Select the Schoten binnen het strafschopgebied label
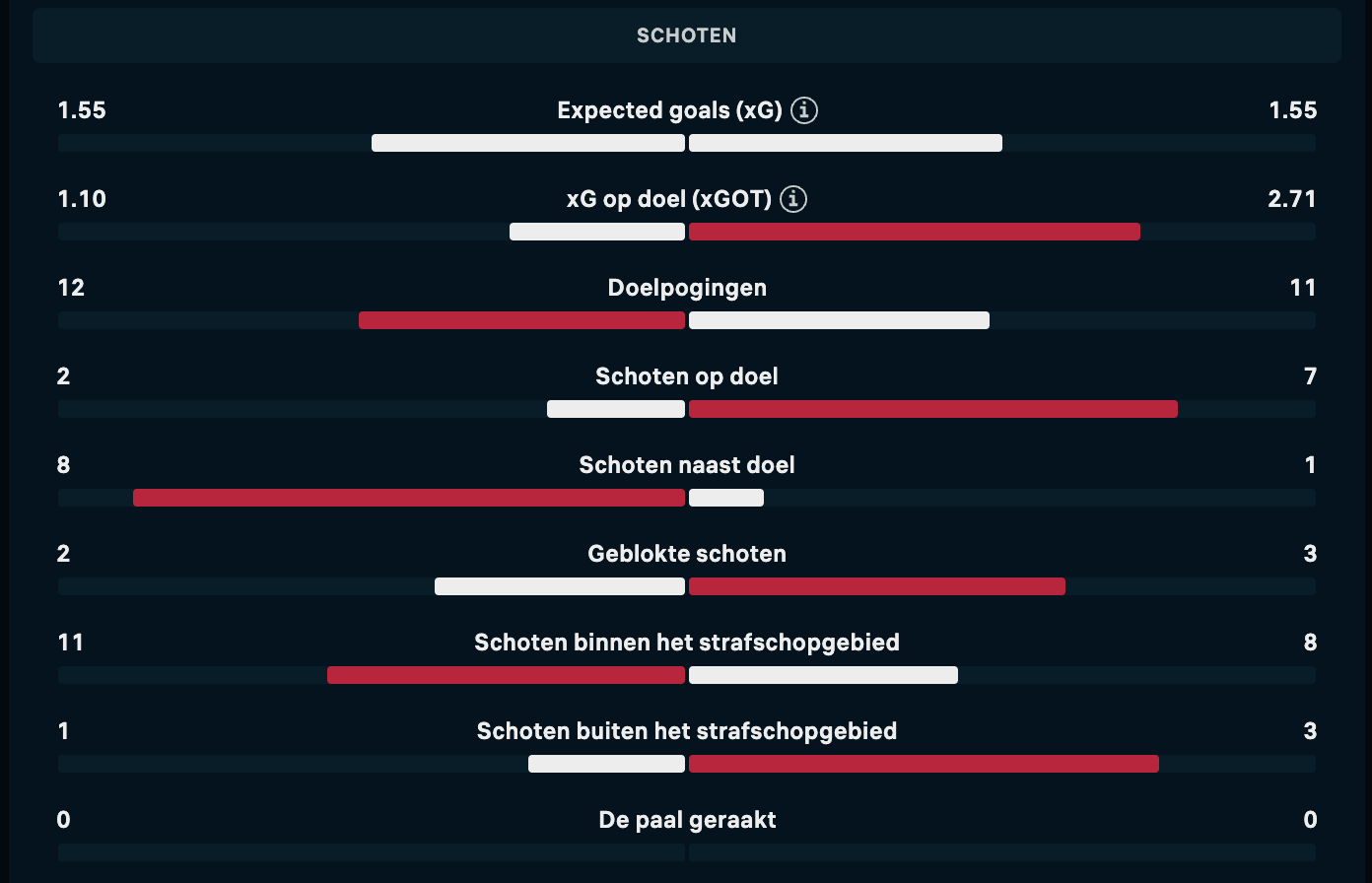 click(686, 643)
